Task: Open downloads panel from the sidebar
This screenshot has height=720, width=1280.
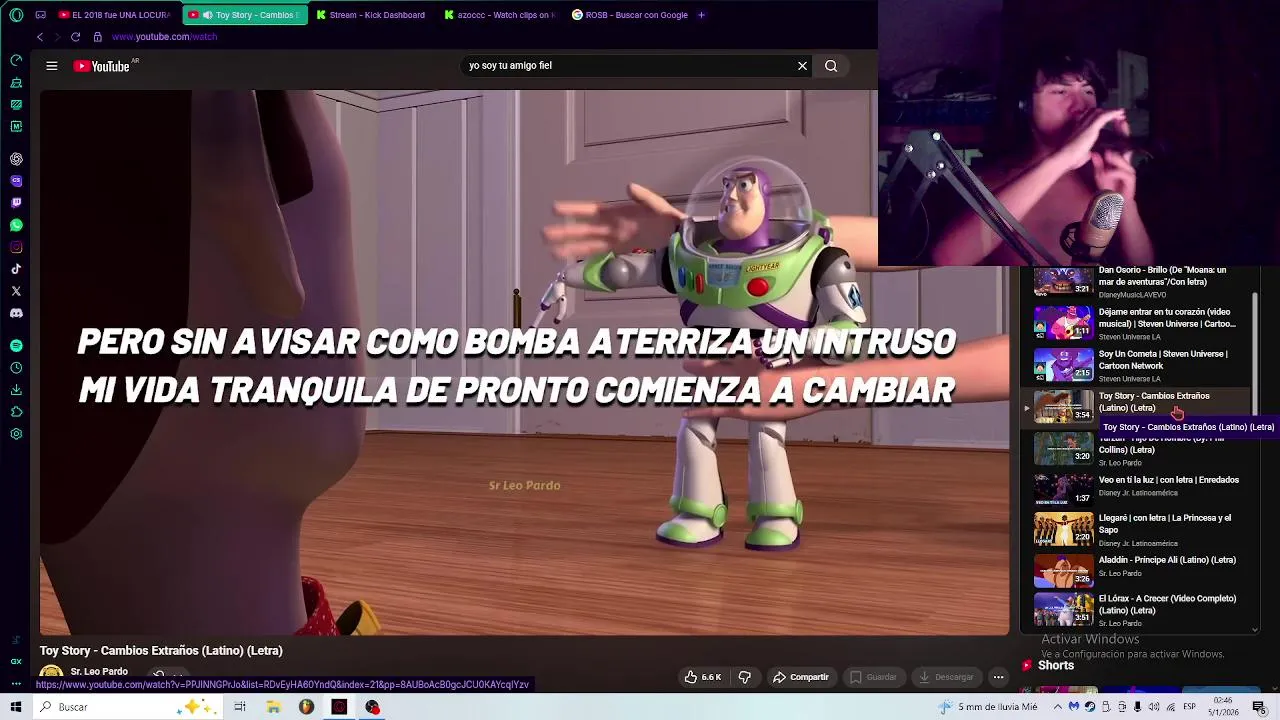Action: click(x=16, y=390)
